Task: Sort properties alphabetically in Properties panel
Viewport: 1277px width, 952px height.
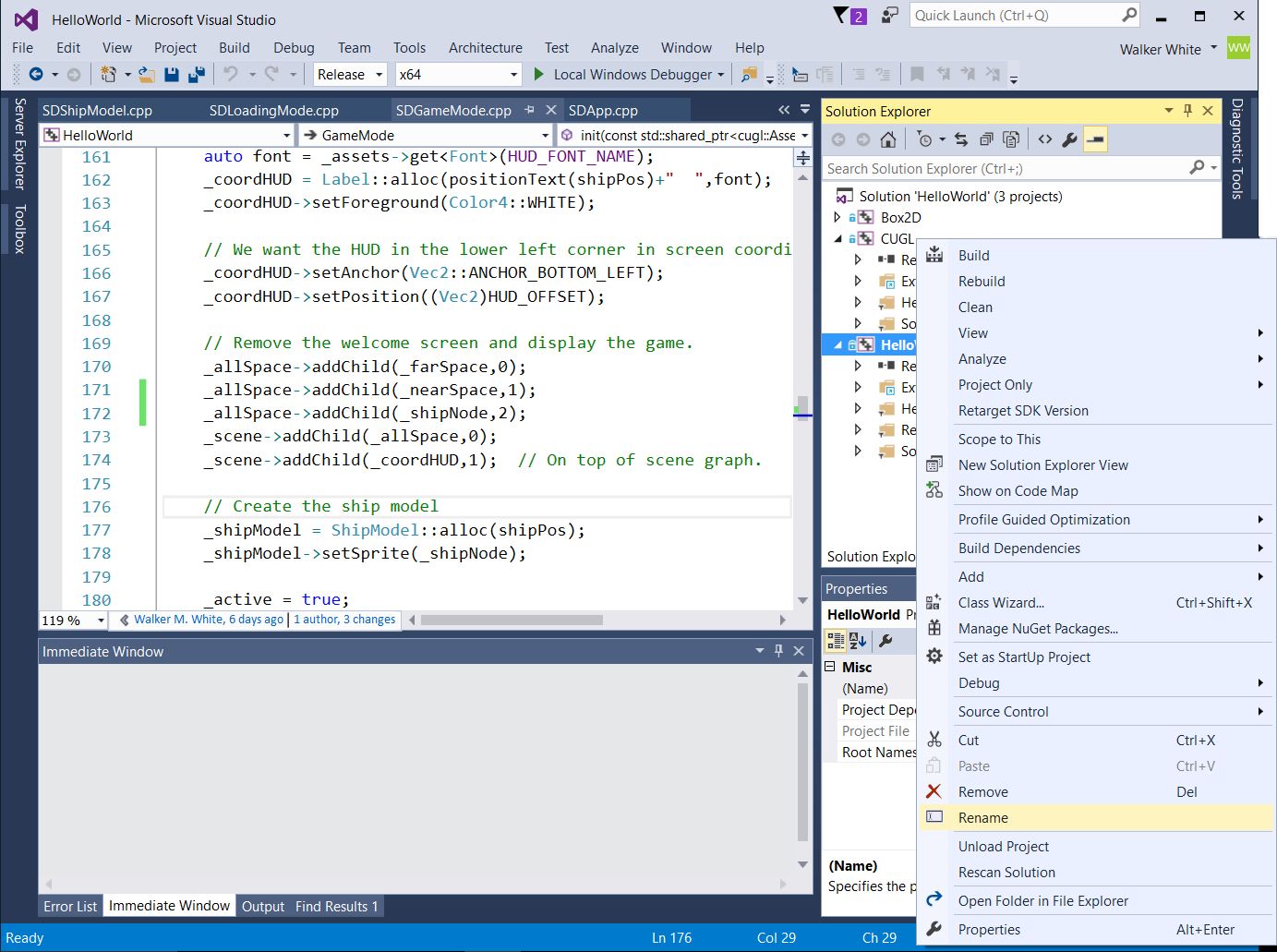Action: coord(858,641)
